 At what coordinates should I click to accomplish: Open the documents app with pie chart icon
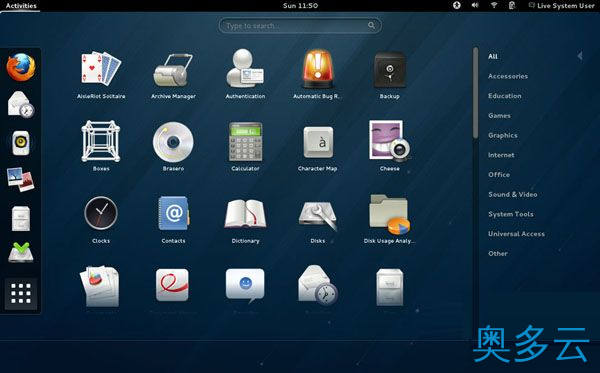coord(100,286)
